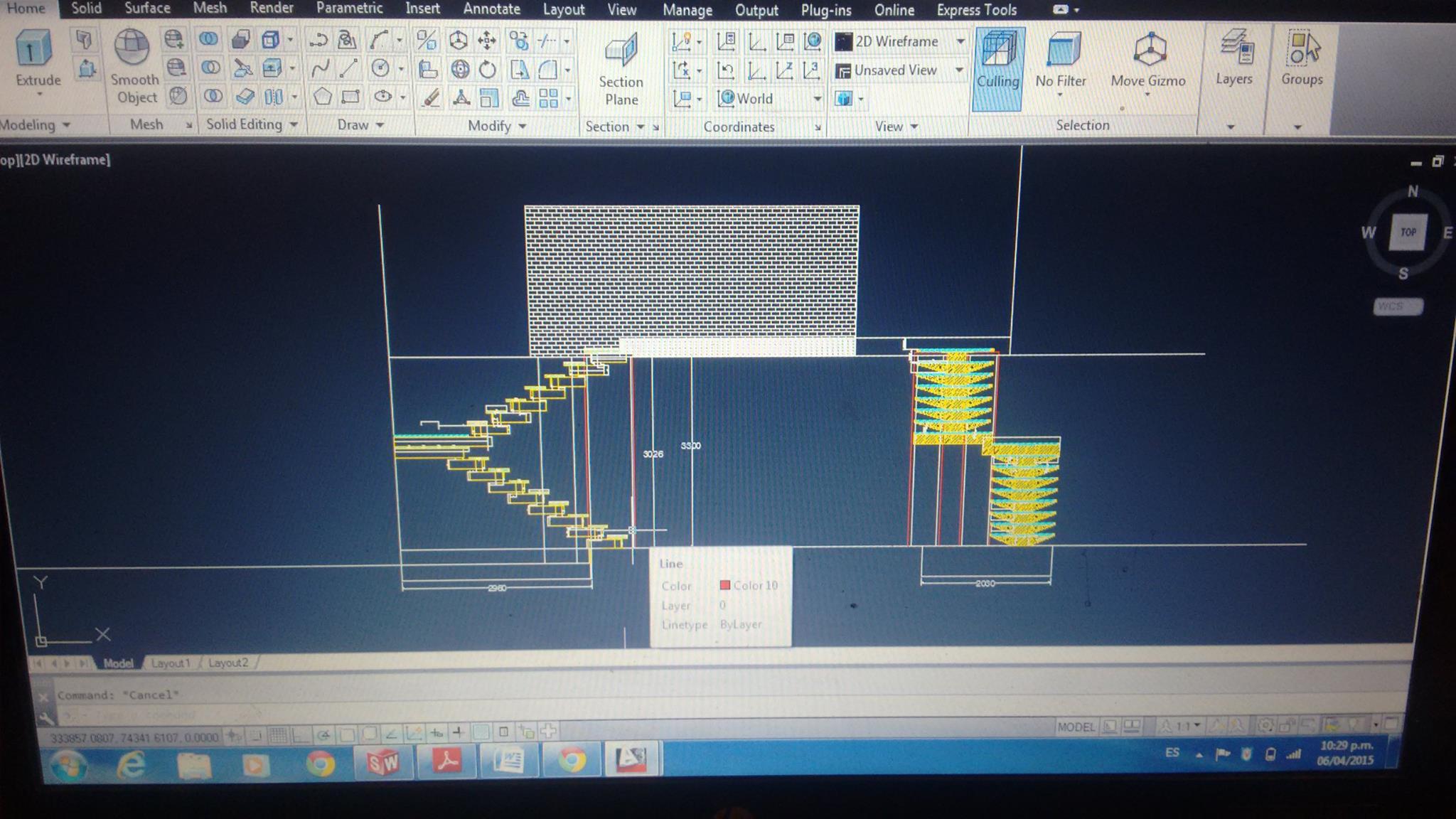Viewport: 1456px width, 819px height.
Task: Toggle ortho mode in status bar
Action: (301, 734)
